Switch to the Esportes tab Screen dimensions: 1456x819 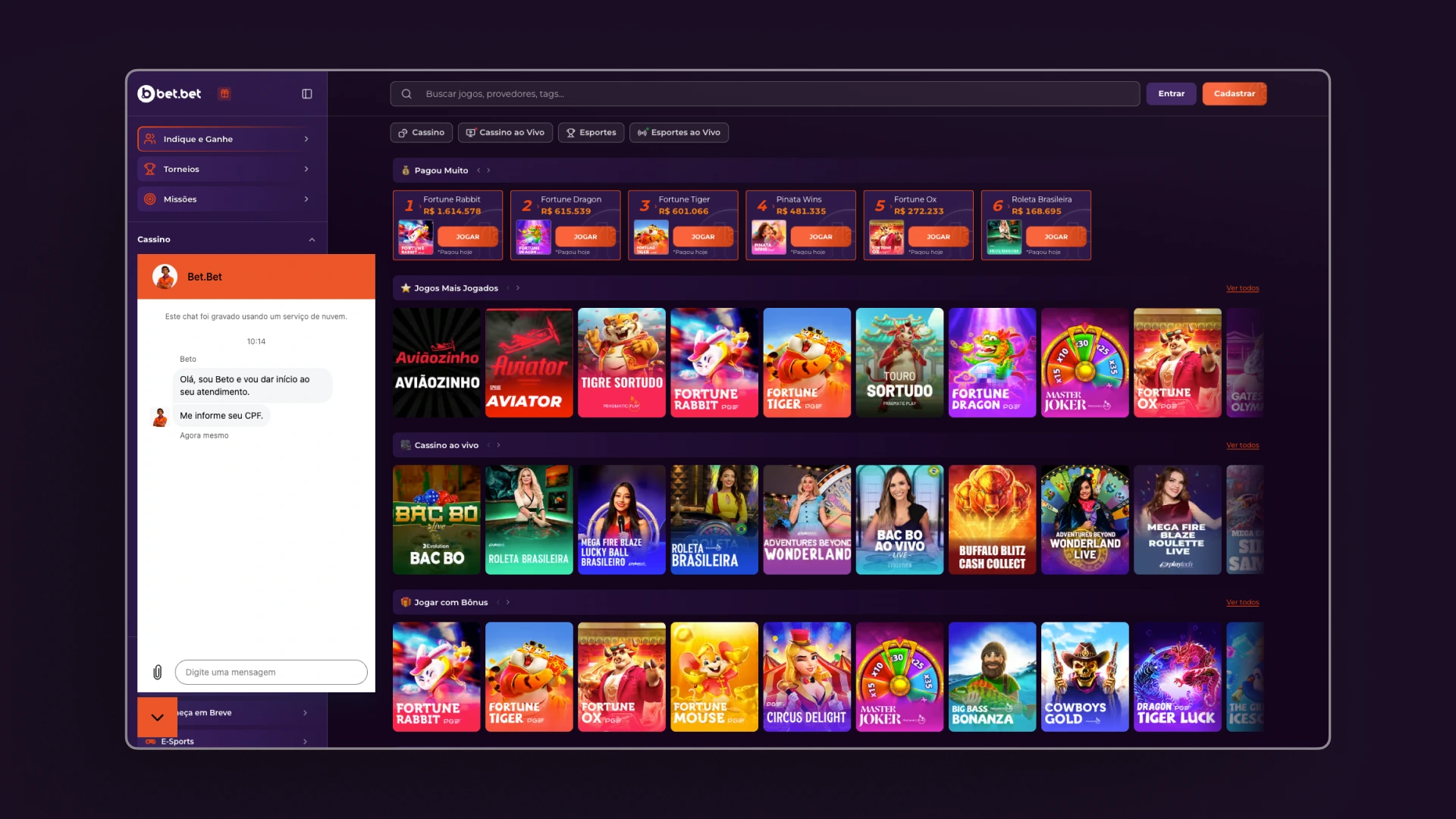coord(591,133)
